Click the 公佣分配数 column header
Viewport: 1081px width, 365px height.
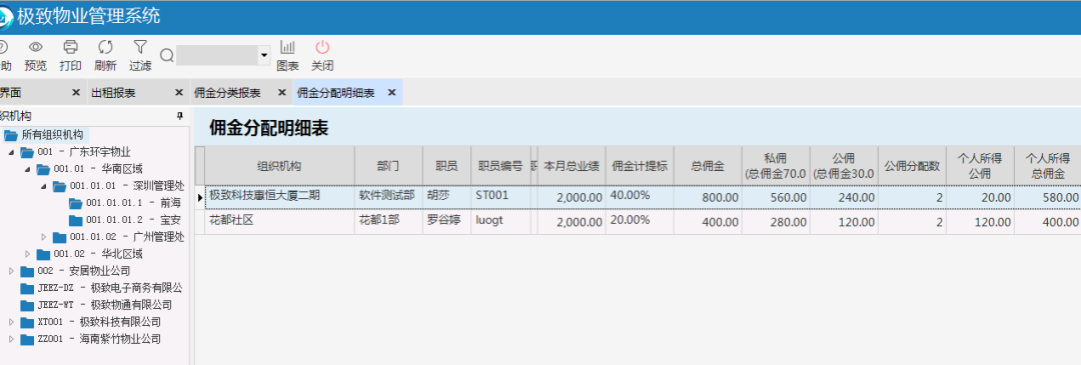pos(912,166)
